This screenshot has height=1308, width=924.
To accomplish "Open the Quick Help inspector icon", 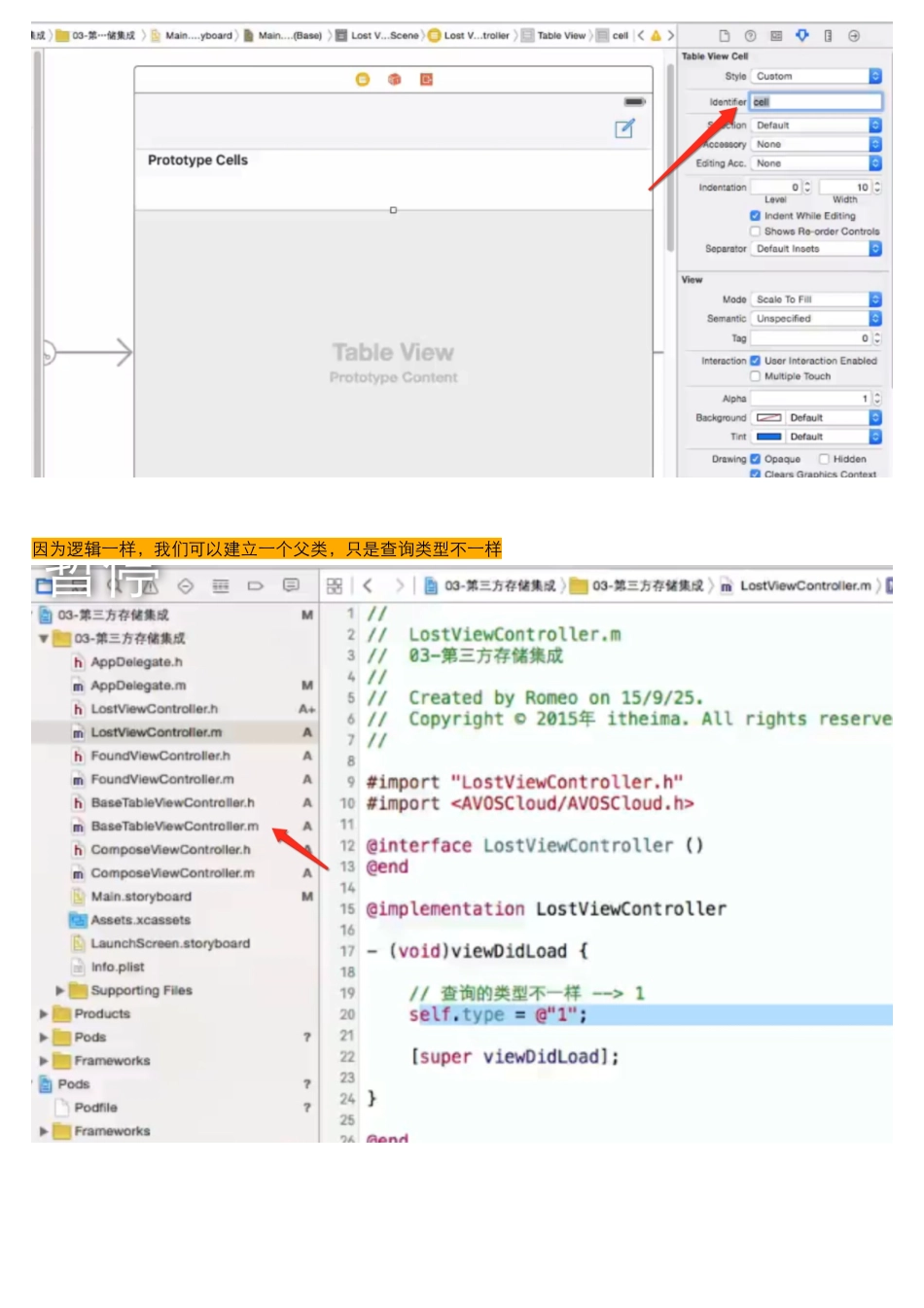I will point(750,36).
